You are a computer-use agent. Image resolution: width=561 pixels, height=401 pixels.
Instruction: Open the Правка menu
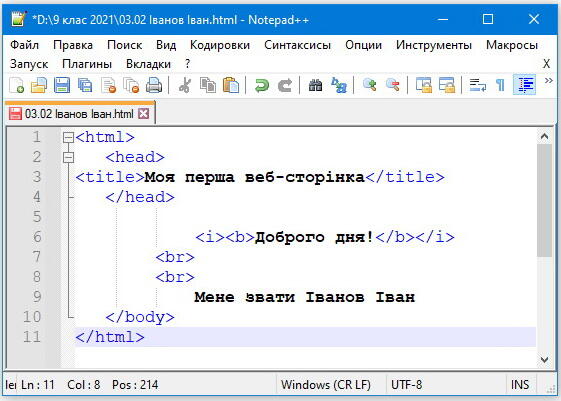pos(73,45)
